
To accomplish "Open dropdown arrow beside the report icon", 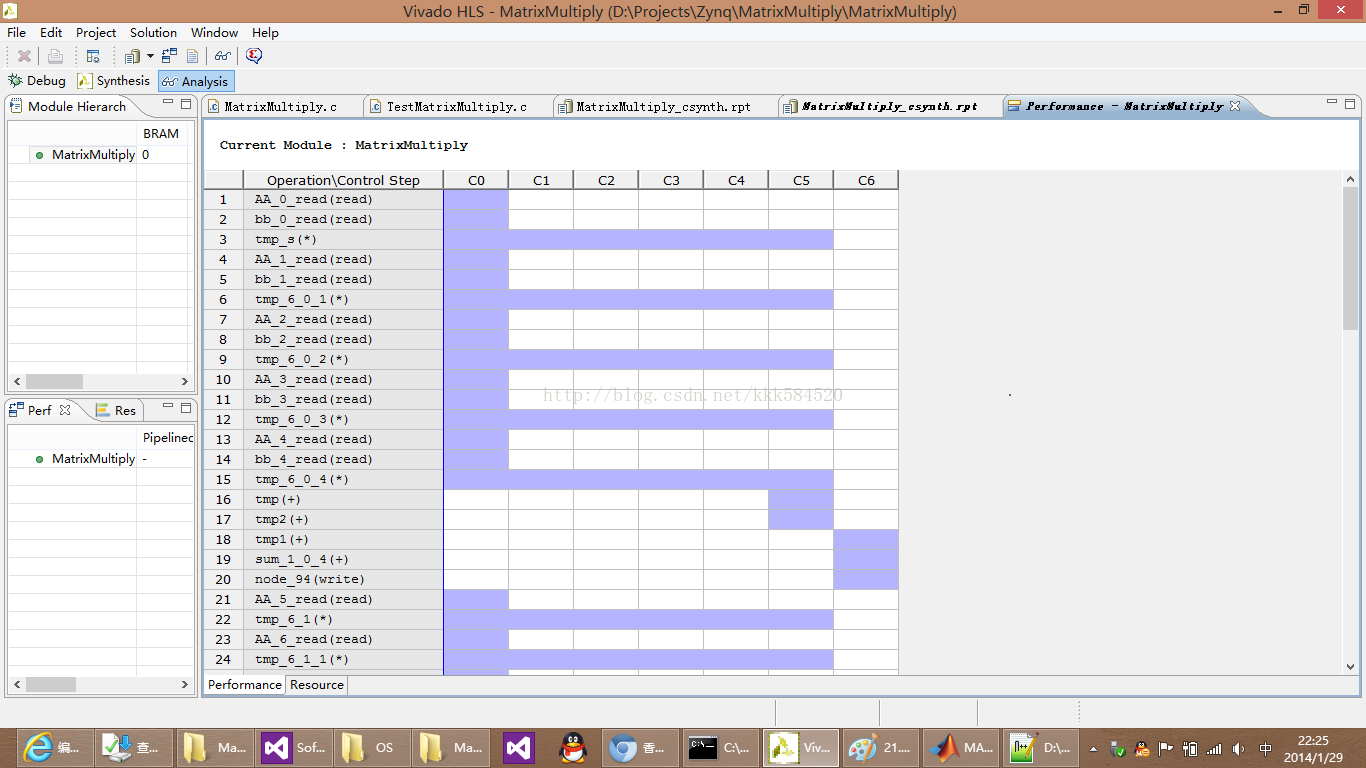I will pos(150,57).
